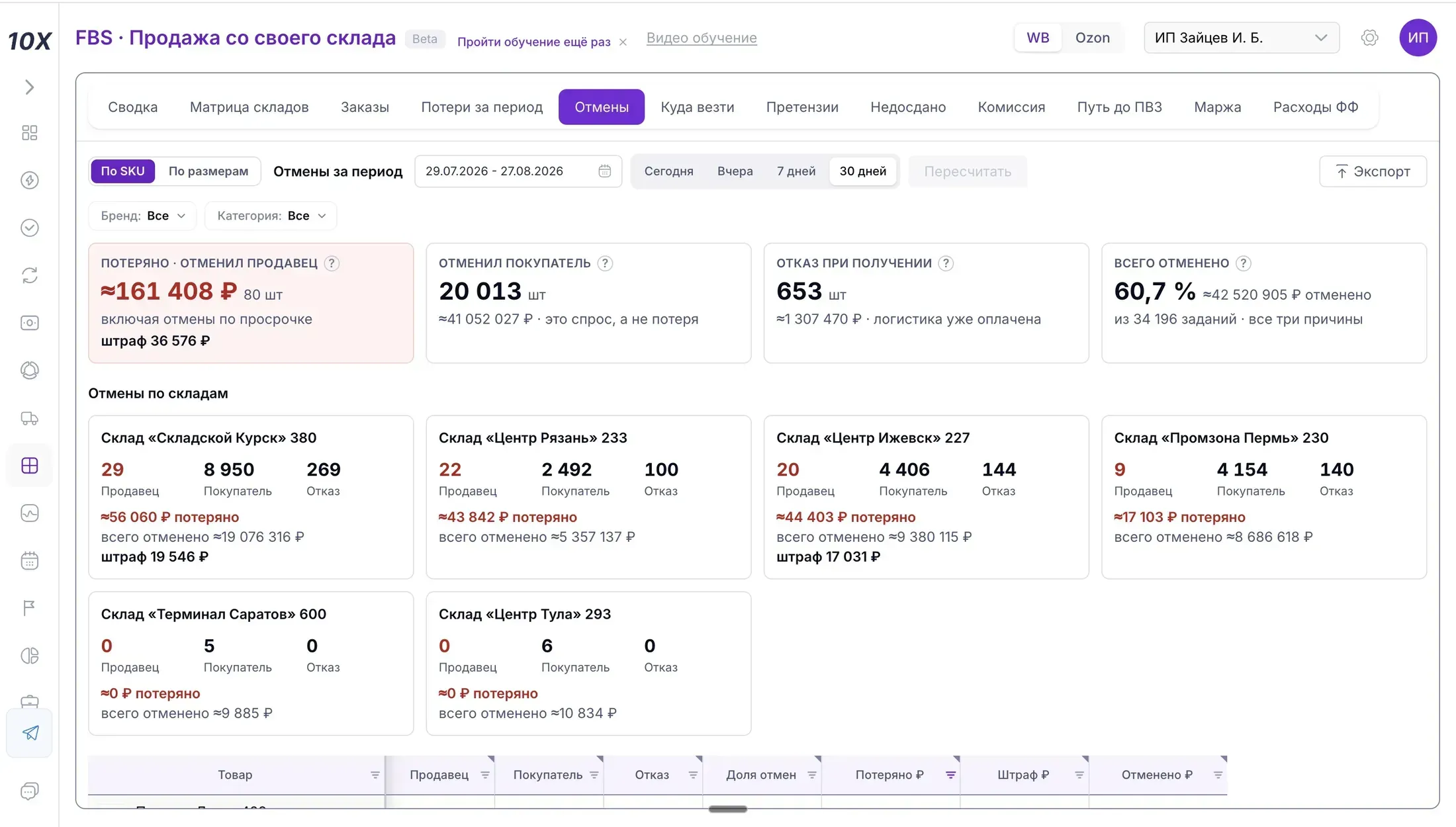1456x827 pixels.
Task: Open the chat bubbles support icon
Action: point(29,791)
